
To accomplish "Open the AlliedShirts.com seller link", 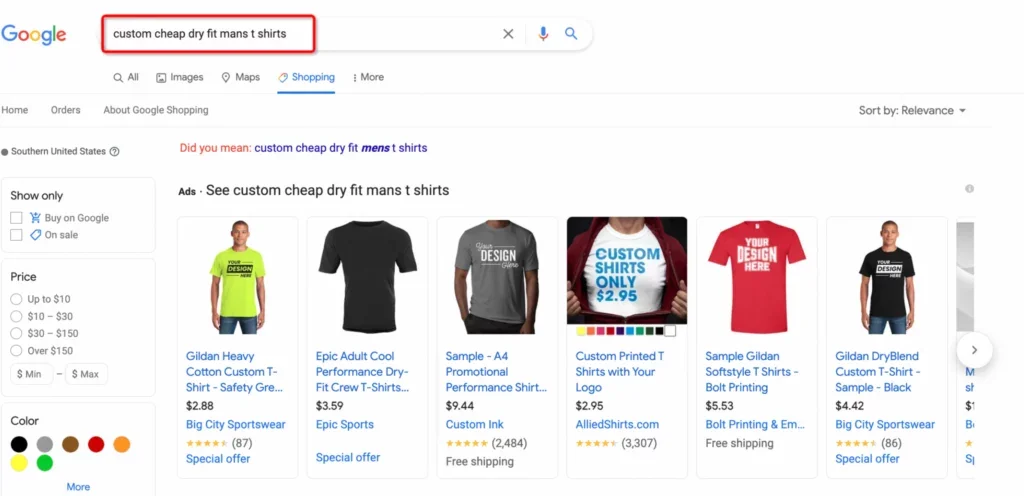I will pos(617,424).
